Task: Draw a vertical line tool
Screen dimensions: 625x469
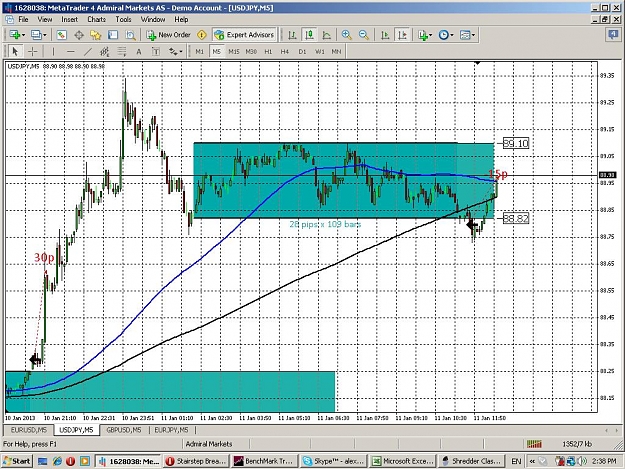Action: (53, 51)
